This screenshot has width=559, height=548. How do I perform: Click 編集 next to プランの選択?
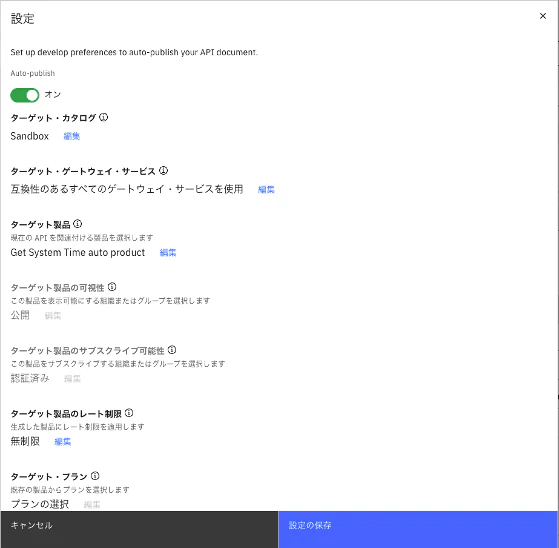click(92, 505)
